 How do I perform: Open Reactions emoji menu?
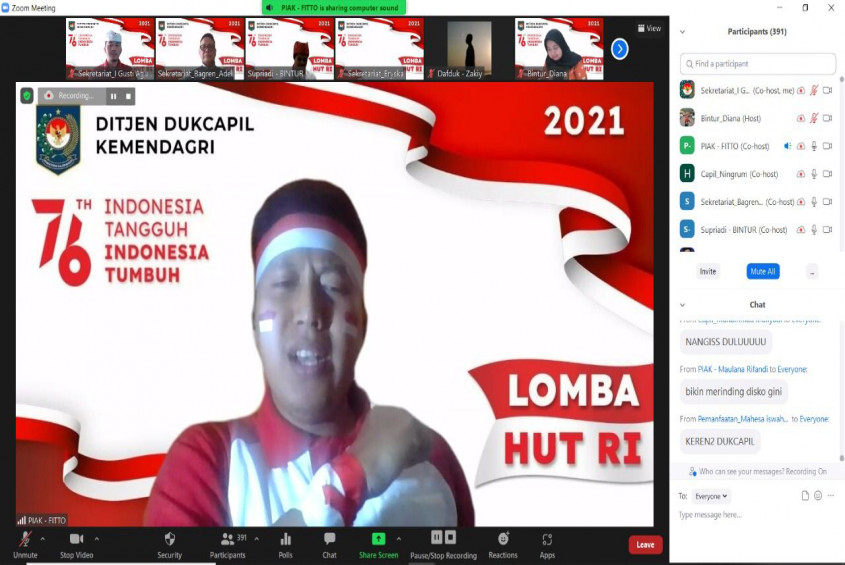tap(503, 545)
